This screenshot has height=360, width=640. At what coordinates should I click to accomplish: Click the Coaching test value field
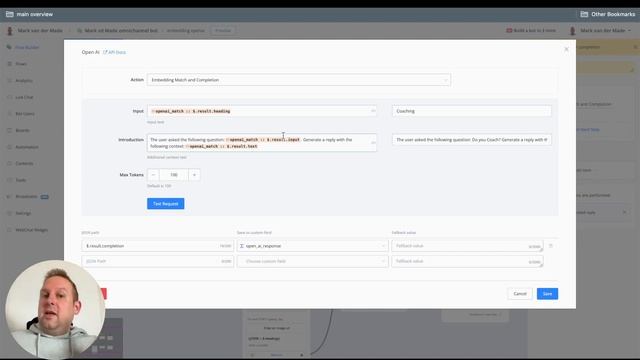(x=471, y=111)
